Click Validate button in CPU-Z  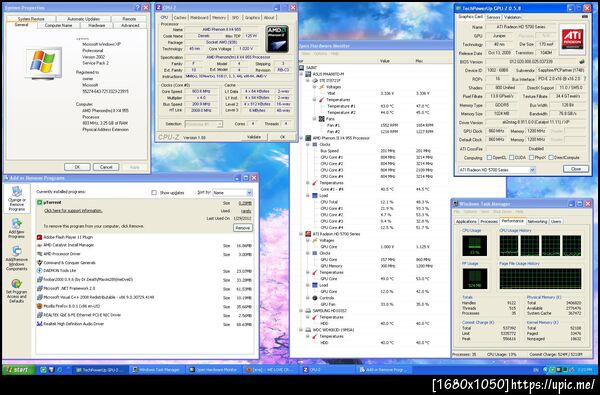pos(254,137)
